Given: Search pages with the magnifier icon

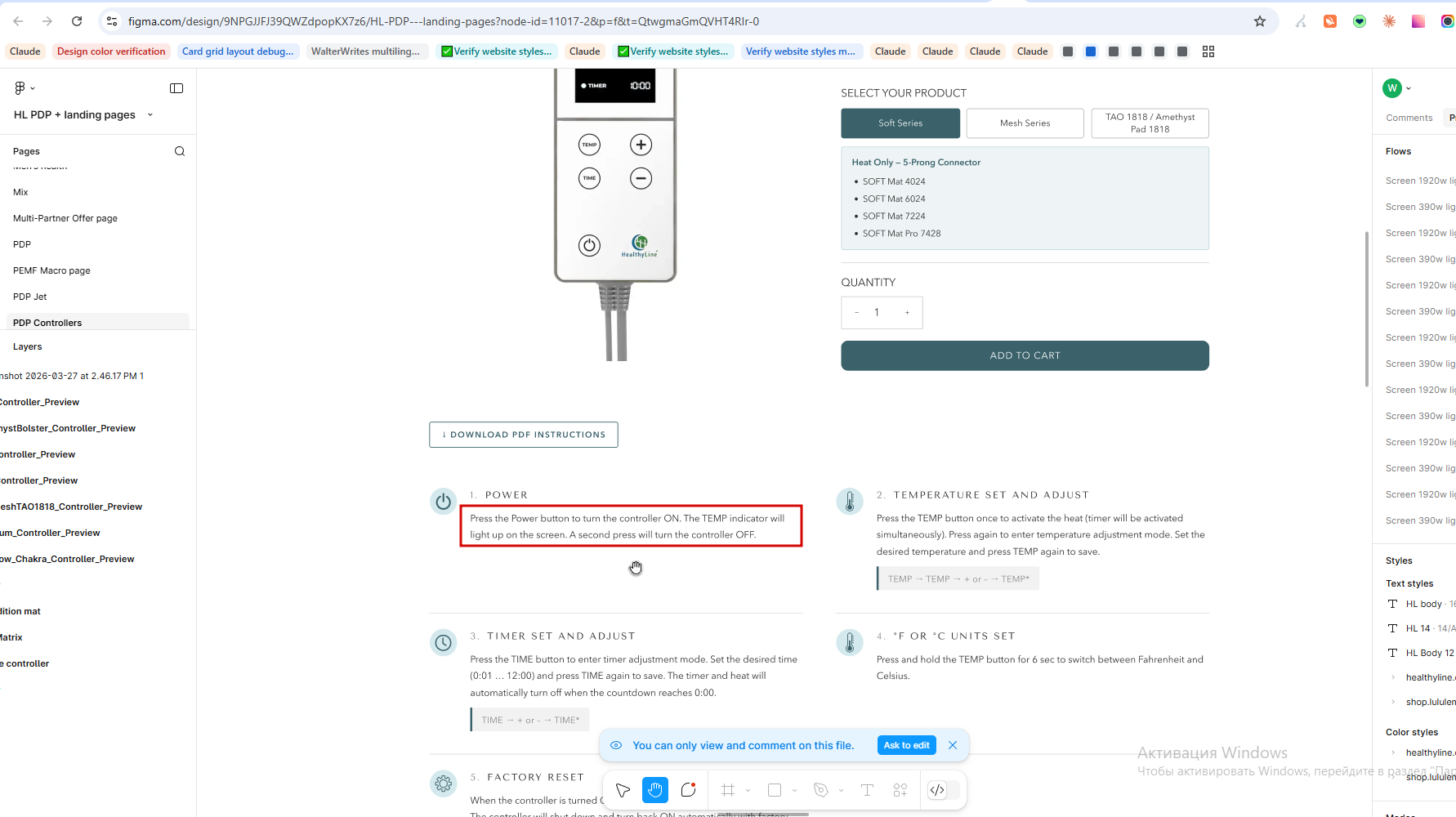Looking at the screenshot, I should click(180, 151).
